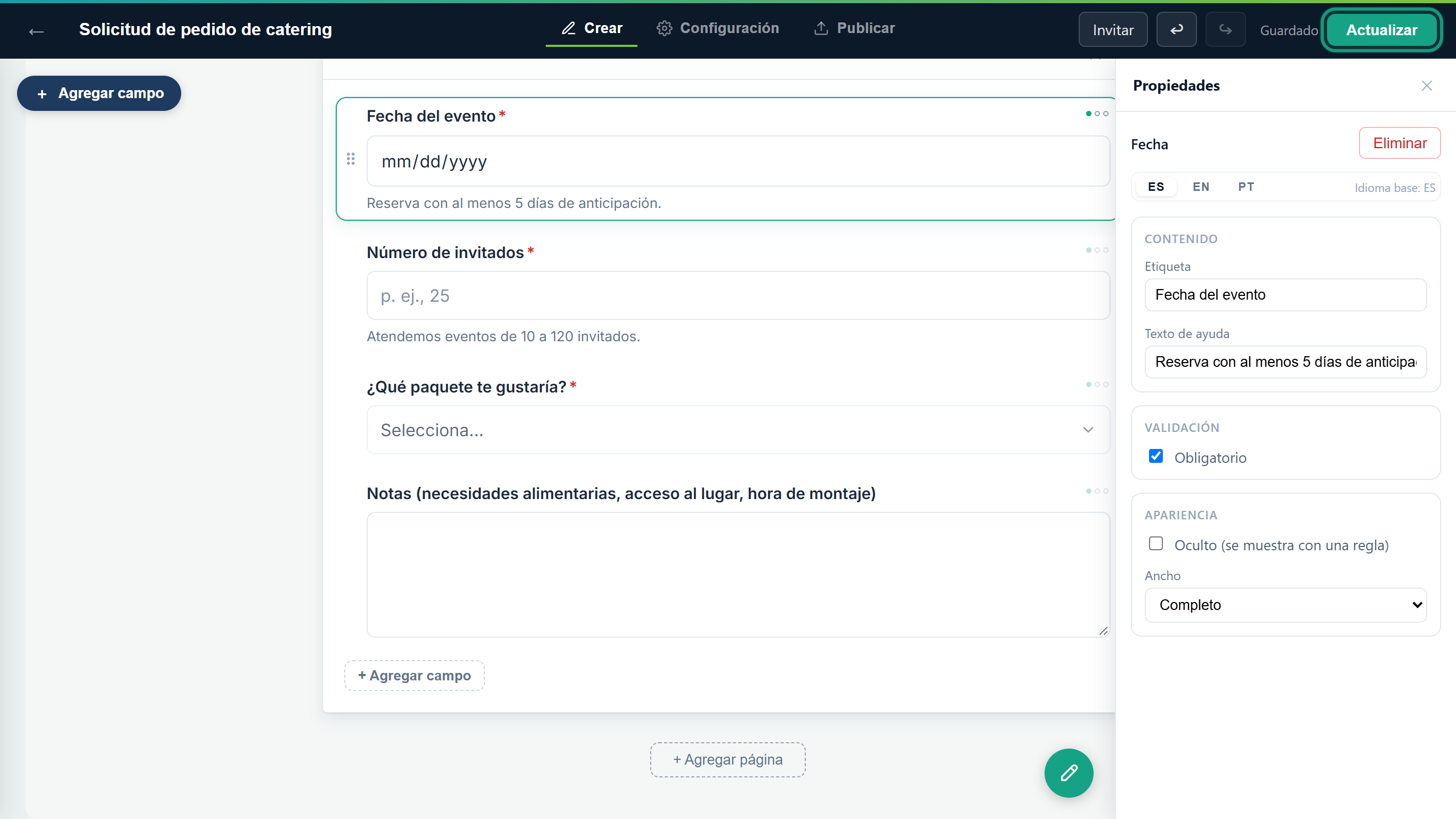Click the green floating pencil button
The image size is (1456, 819).
coord(1068,773)
